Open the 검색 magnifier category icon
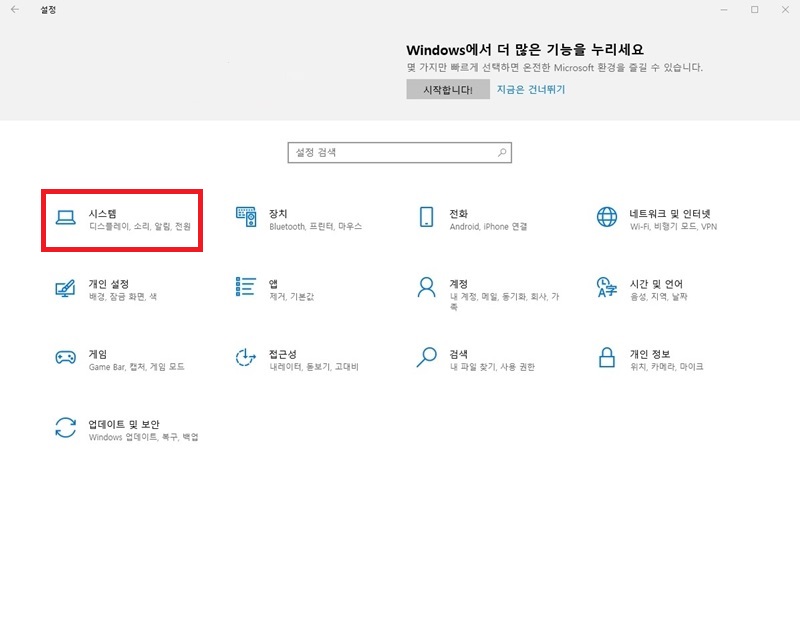Image resolution: width=800 pixels, height=620 pixels. pyautogui.click(x=427, y=357)
